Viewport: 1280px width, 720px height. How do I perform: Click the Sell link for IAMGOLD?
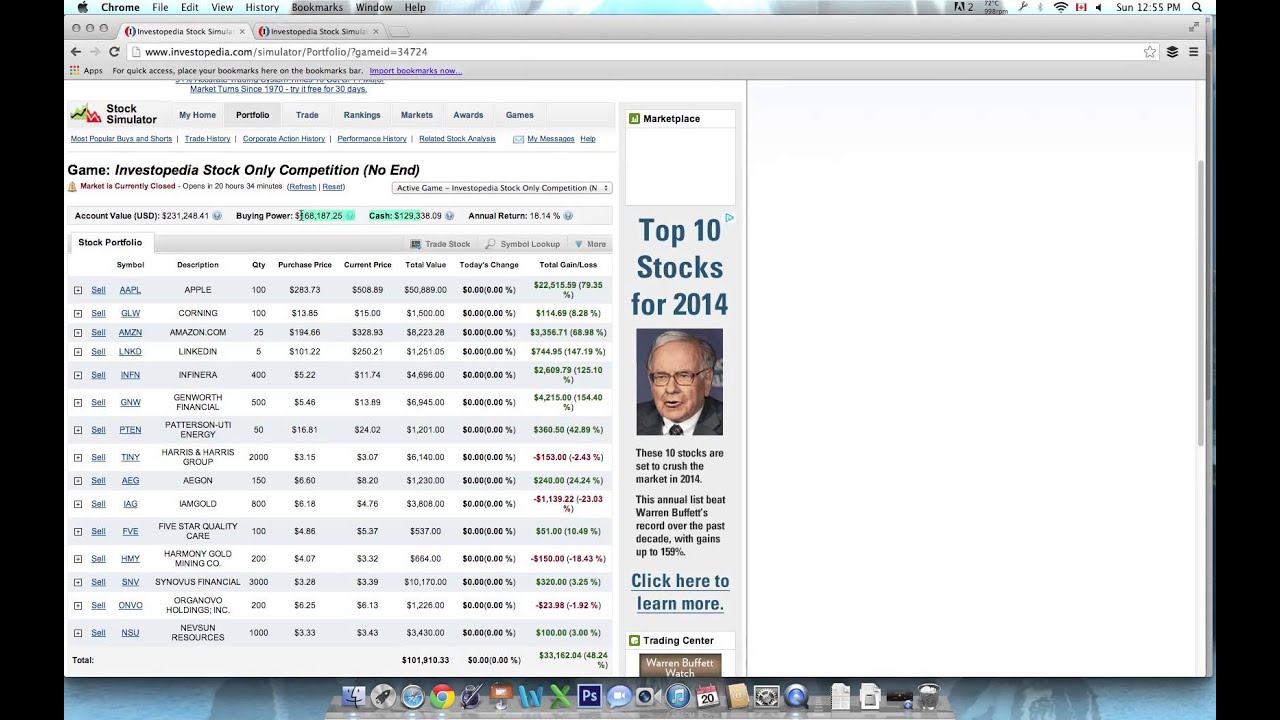click(x=98, y=504)
